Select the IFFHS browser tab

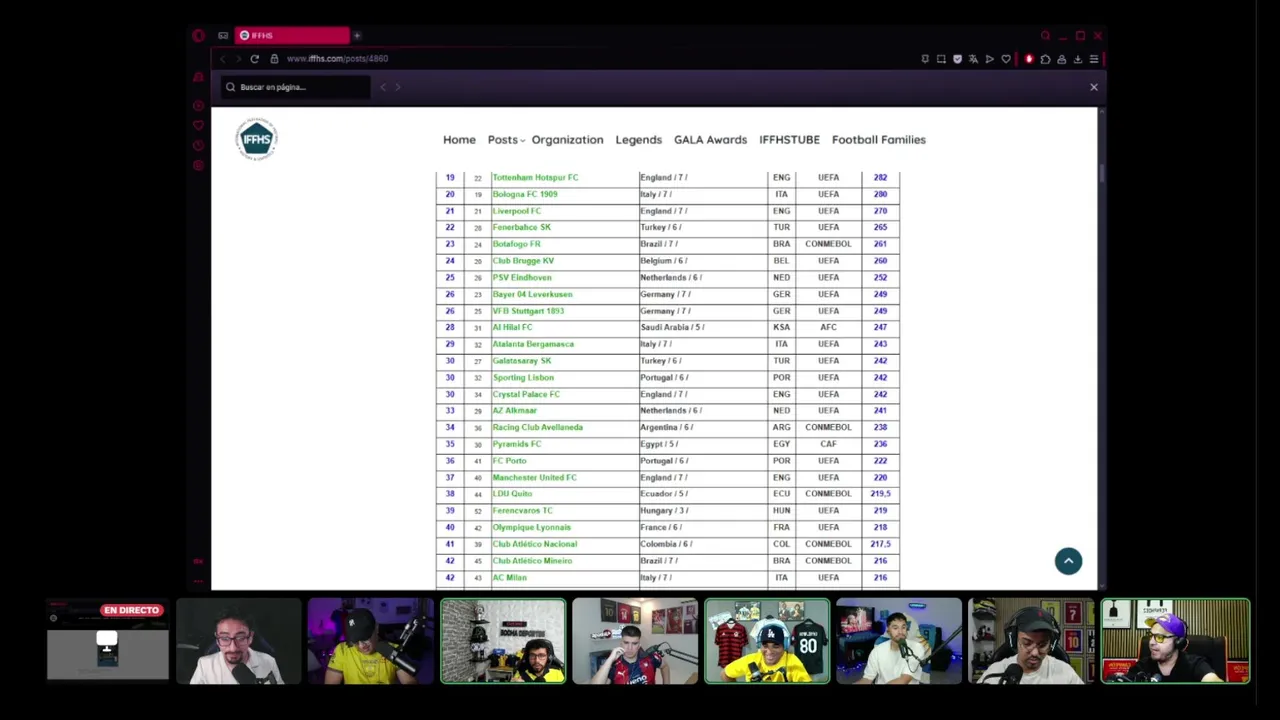(x=292, y=35)
